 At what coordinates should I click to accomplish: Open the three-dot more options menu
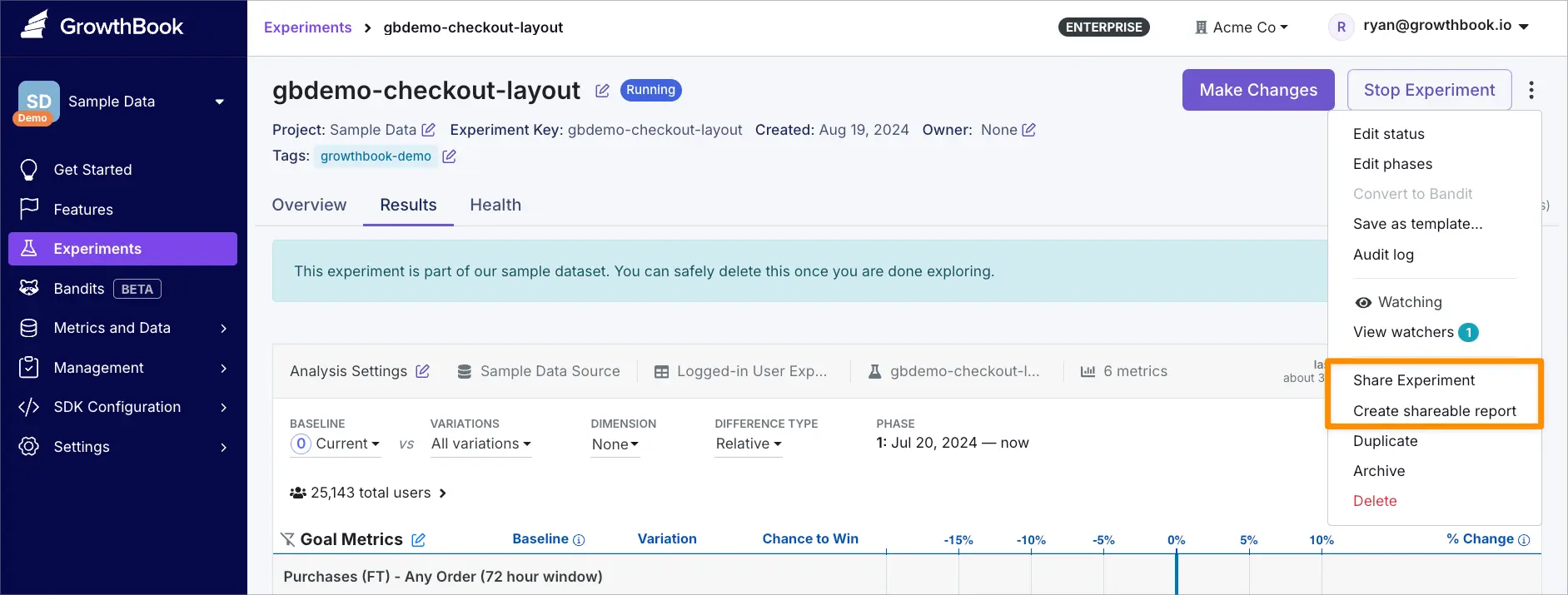pos(1531,90)
